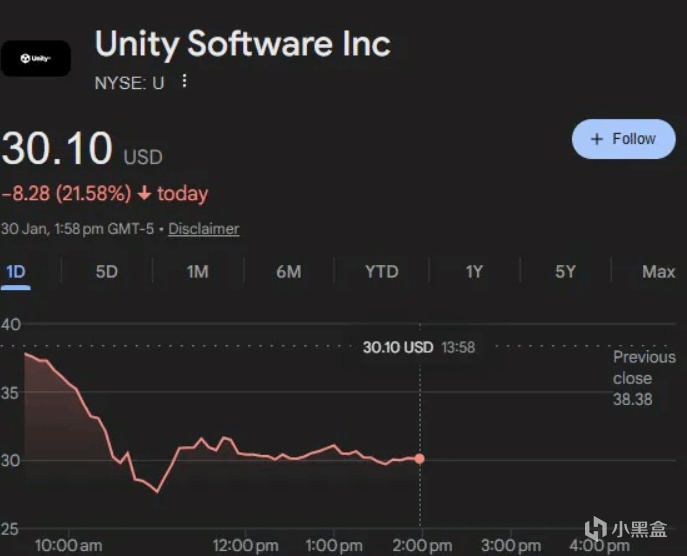Image resolution: width=687 pixels, height=556 pixels.
Task: Select the 6M time range
Action: [x=288, y=271]
